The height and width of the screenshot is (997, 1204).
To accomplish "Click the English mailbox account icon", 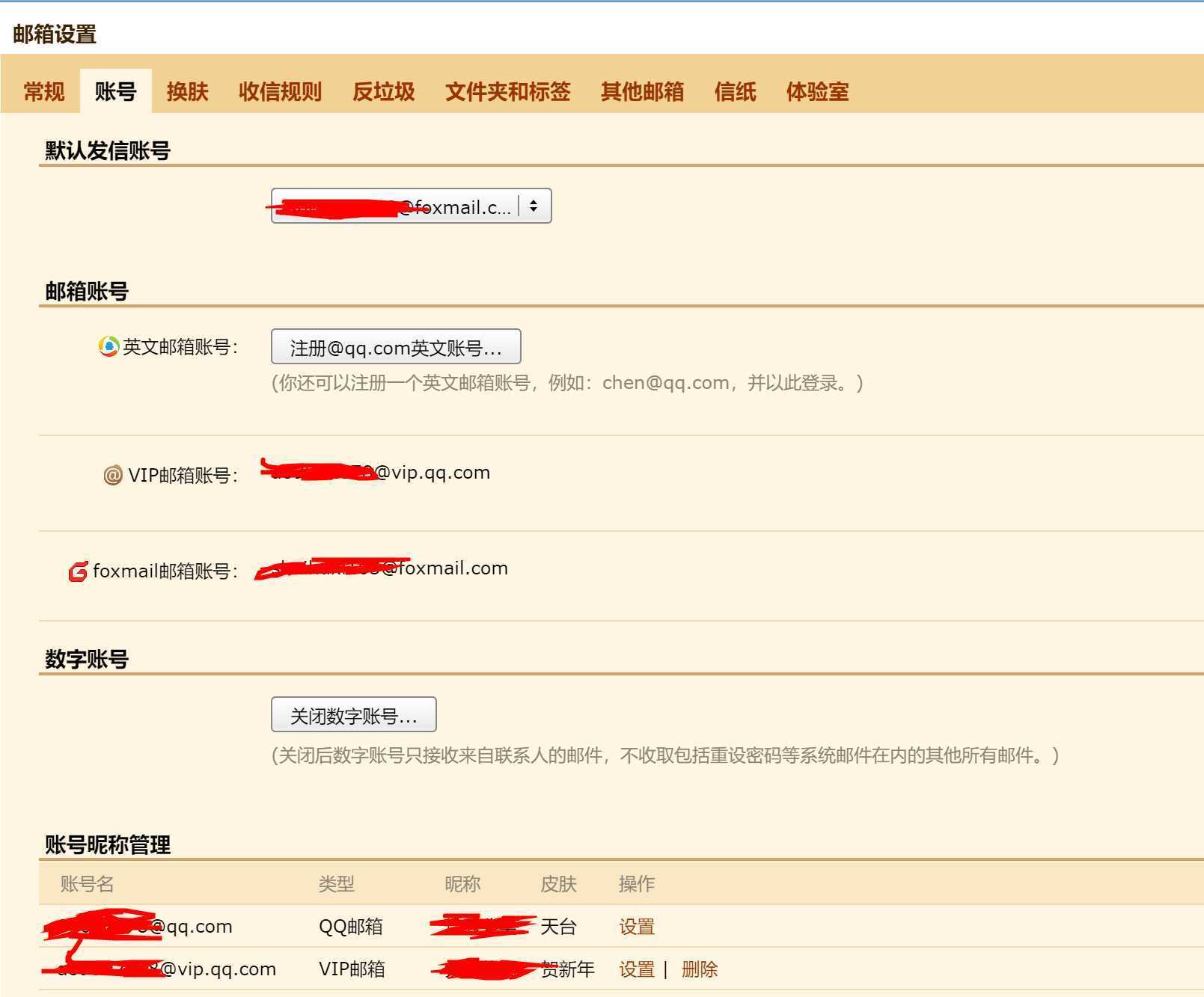I will [x=109, y=346].
